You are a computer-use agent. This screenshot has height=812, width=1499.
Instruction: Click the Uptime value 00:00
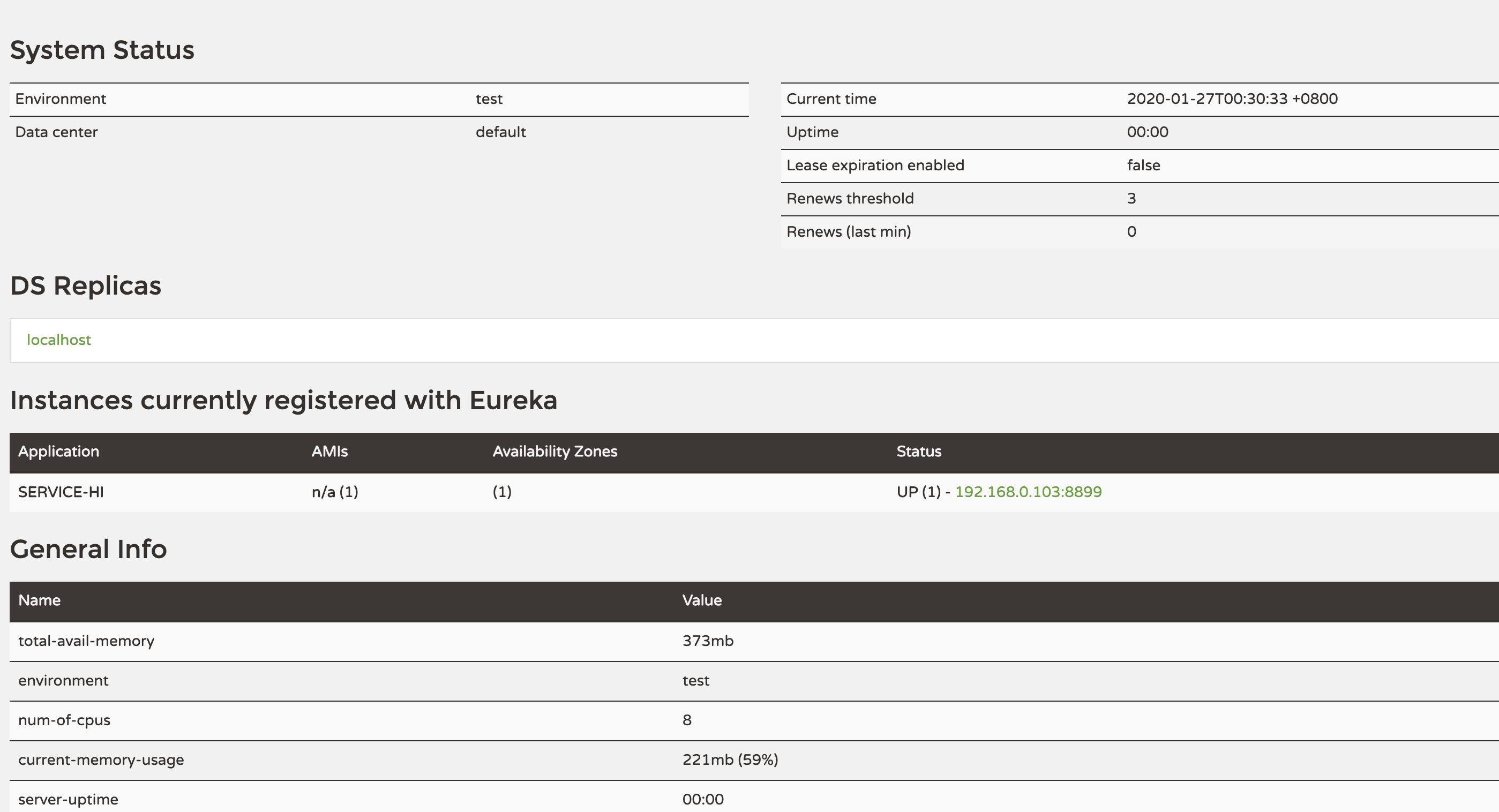(1148, 132)
